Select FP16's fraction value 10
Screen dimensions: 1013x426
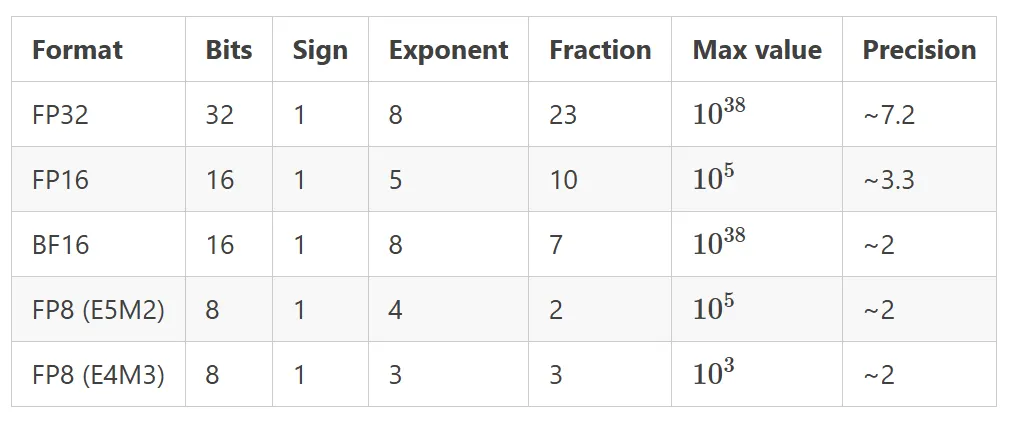[x=563, y=180]
